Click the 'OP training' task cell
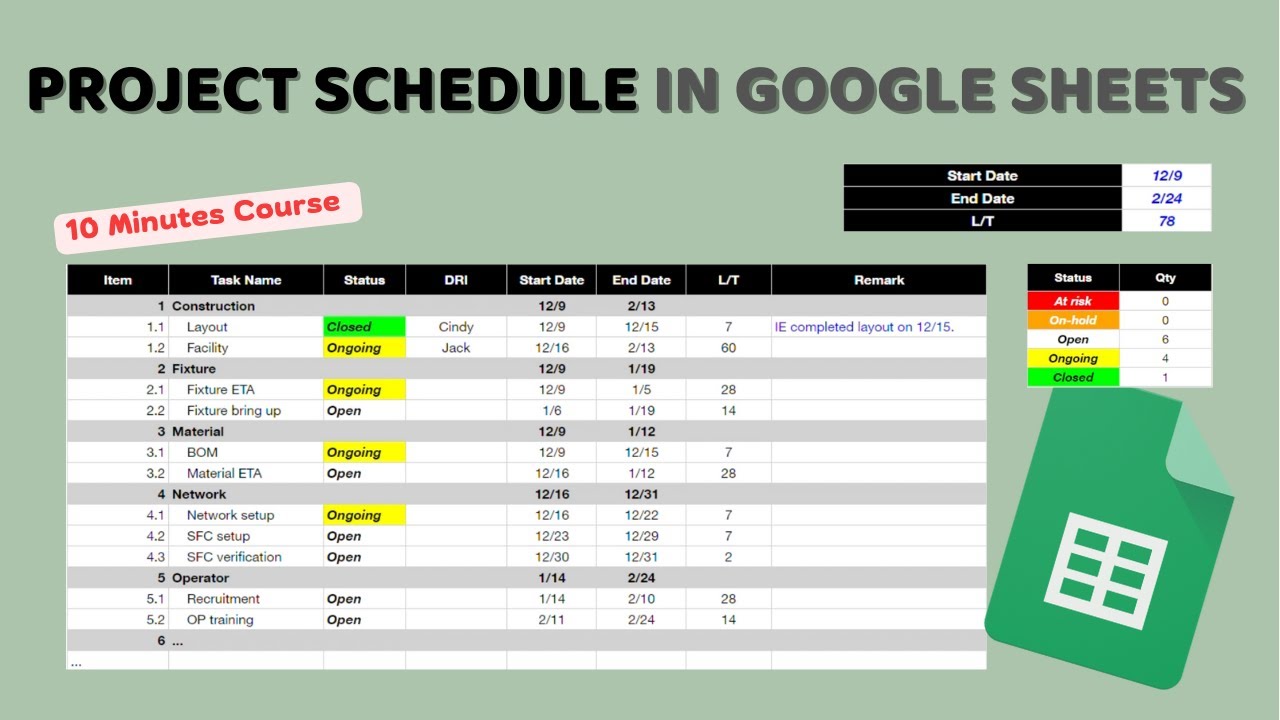Image resolution: width=1280 pixels, height=720 pixels. click(x=246, y=620)
